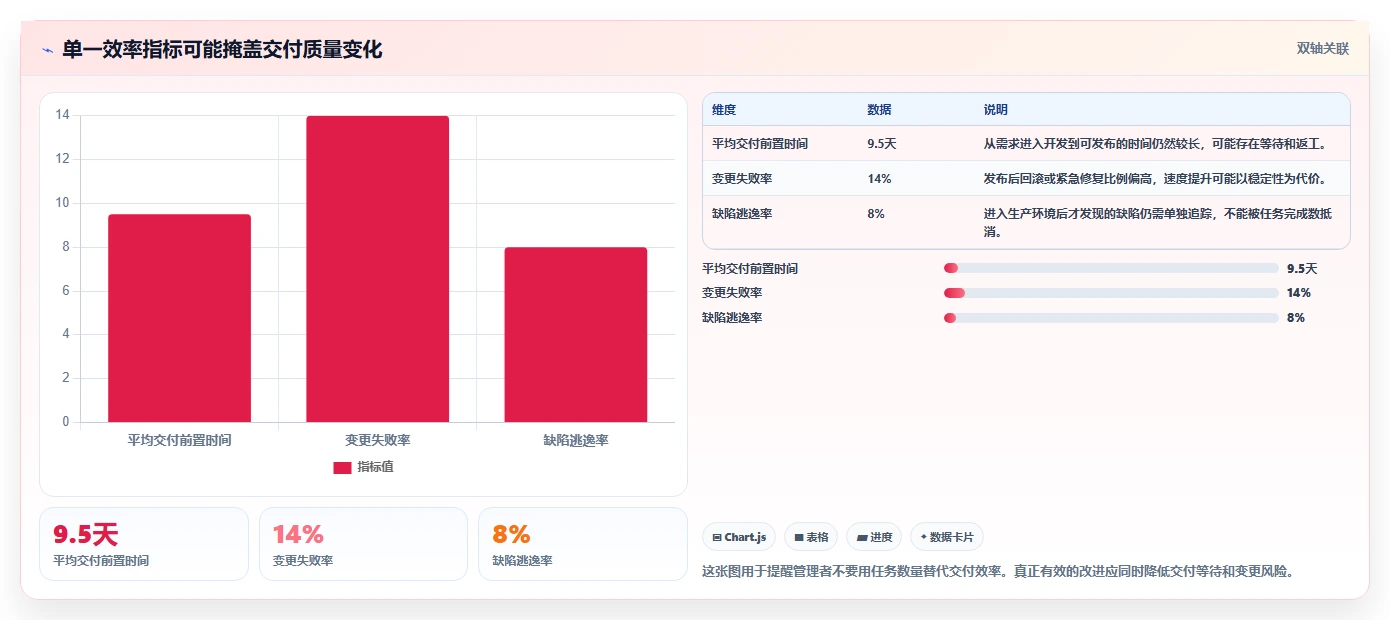Select the Chart.js tag chip

click(x=739, y=537)
